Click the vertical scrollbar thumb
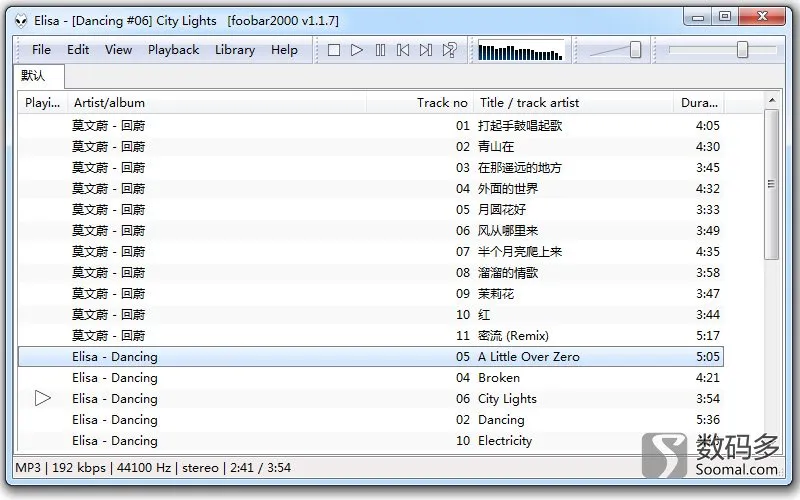Image resolution: width=800 pixels, height=500 pixels. click(771, 184)
